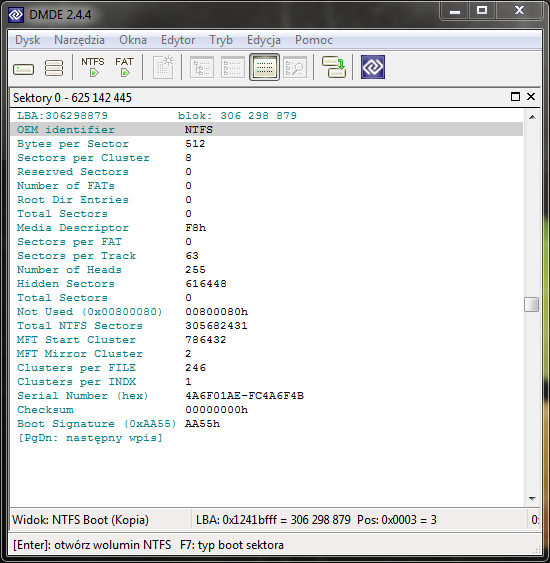The height and width of the screenshot is (563, 550).
Task: Click the F7: typ boot sektora hint
Action: (x=232, y=545)
